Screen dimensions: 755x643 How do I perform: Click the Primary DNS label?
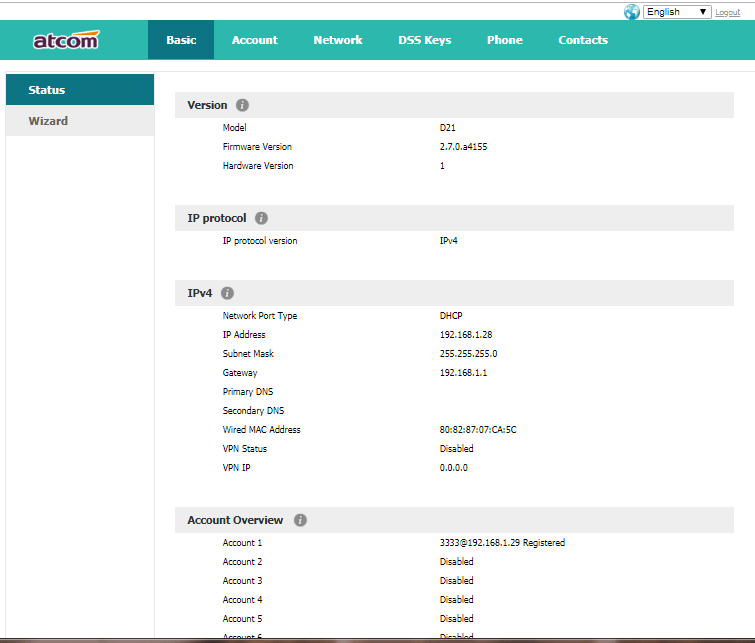tap(247, 392)
